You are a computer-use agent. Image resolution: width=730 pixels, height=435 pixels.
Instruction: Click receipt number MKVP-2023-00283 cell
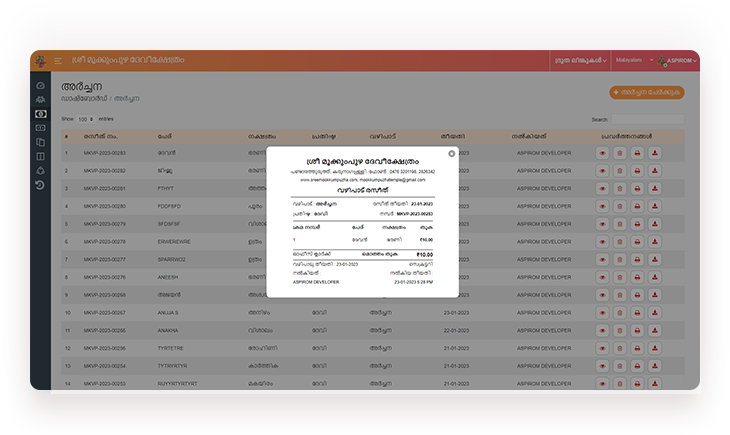click(105, 153)
